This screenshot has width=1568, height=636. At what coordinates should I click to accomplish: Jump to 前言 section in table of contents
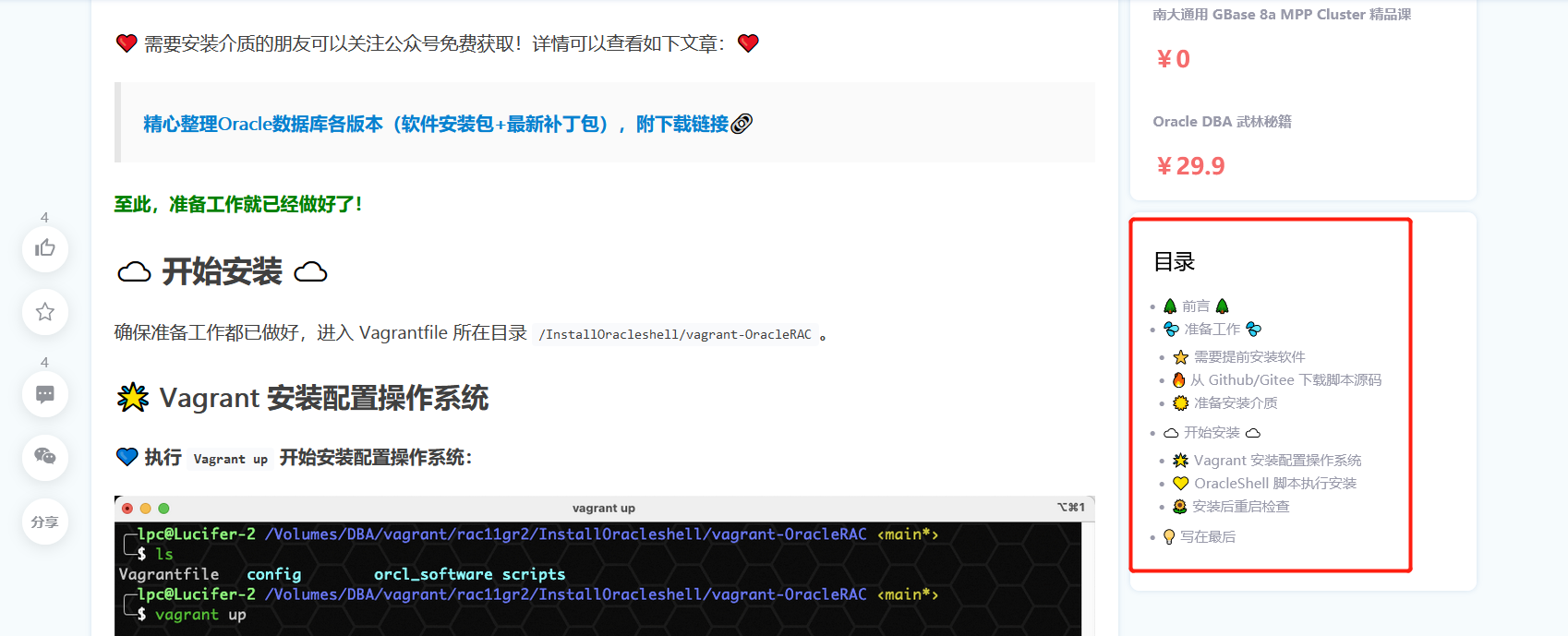coord(1196,306)
